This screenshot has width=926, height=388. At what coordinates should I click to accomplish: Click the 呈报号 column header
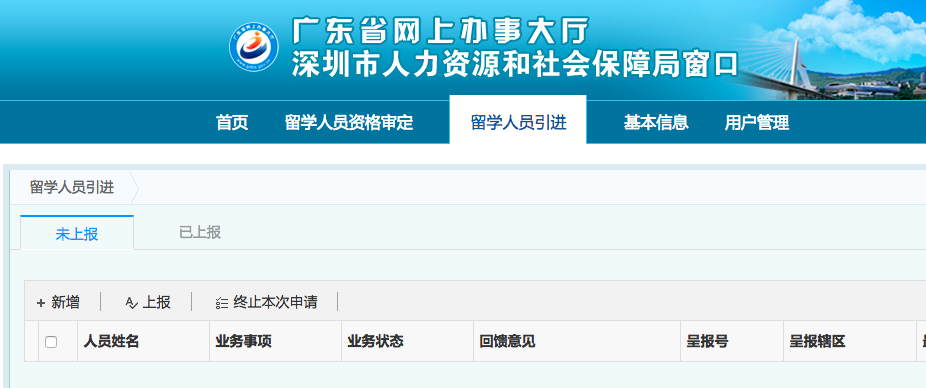click(707, 341)
